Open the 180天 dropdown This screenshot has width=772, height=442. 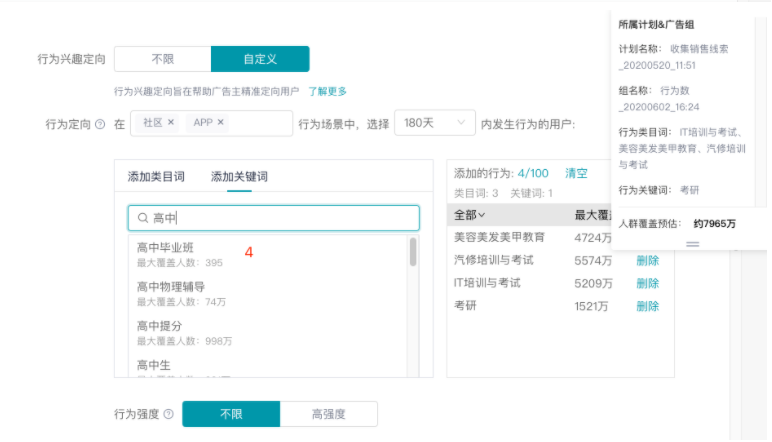435,123
